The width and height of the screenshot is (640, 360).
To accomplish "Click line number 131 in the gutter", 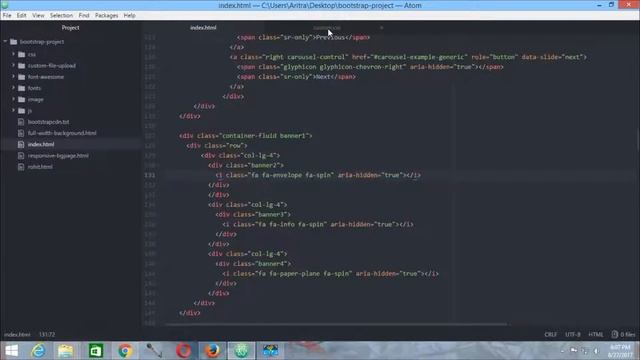I will coord(150,175).
